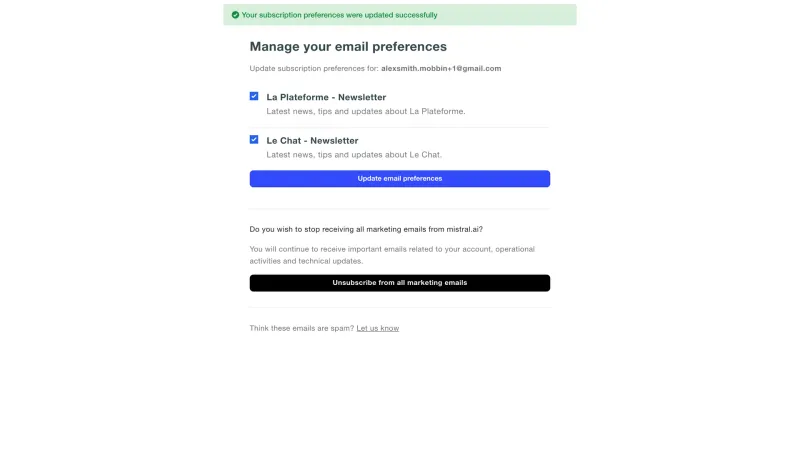
Task: Open the Let us know link
Action: coord(378,328)
